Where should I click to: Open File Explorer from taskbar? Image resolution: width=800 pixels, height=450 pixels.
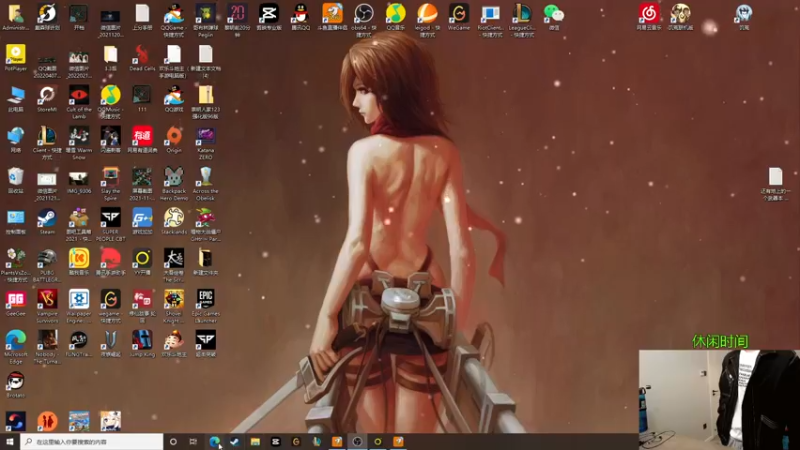tap(255, 441)
